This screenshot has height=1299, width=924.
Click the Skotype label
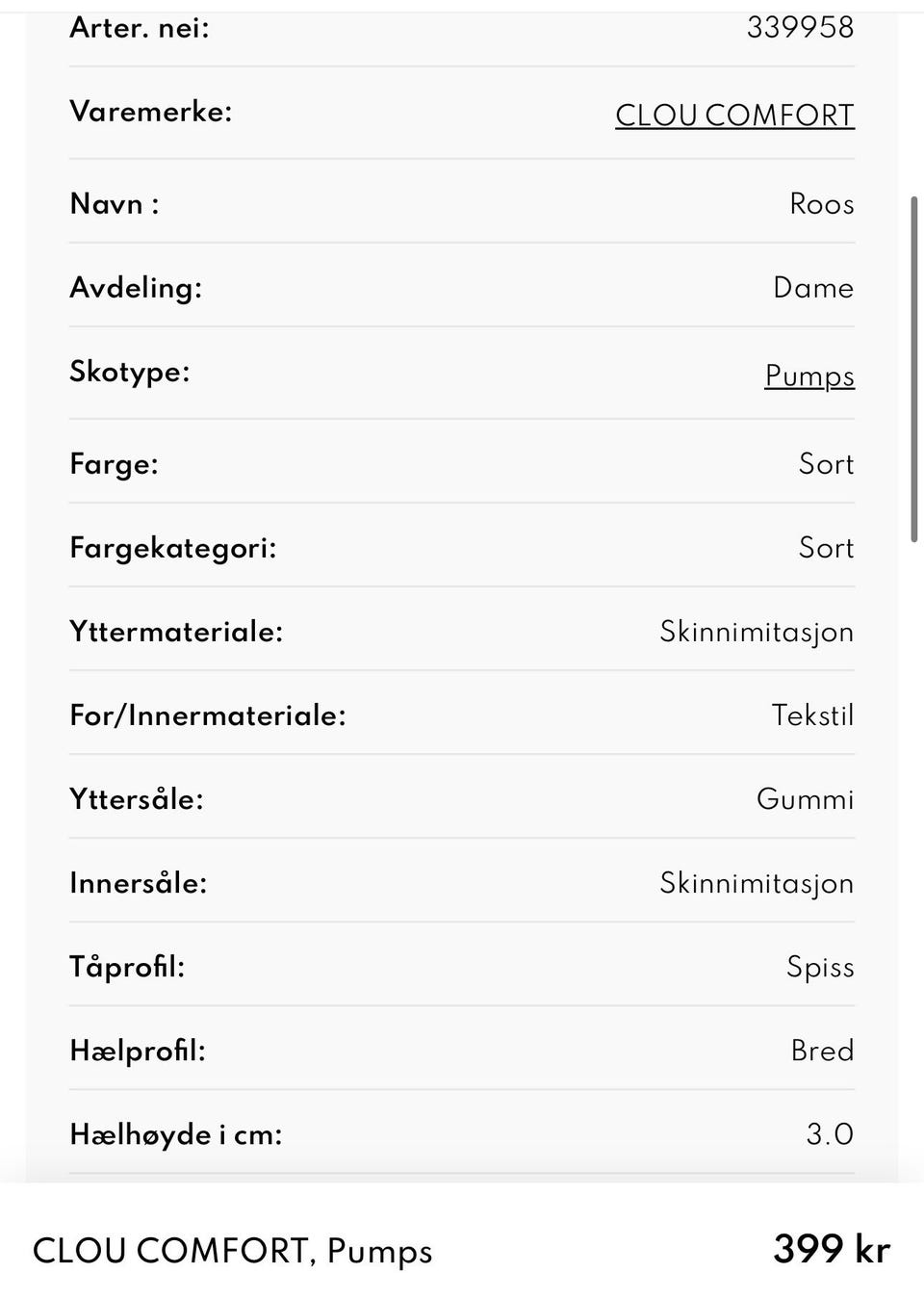pyautogui.click(x=130, y=372)
